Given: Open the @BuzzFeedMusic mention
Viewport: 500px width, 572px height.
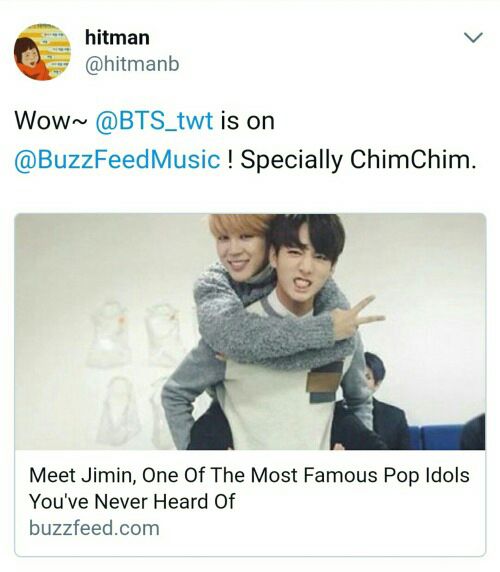Looking at the screenshot, I should click(117, 159).
